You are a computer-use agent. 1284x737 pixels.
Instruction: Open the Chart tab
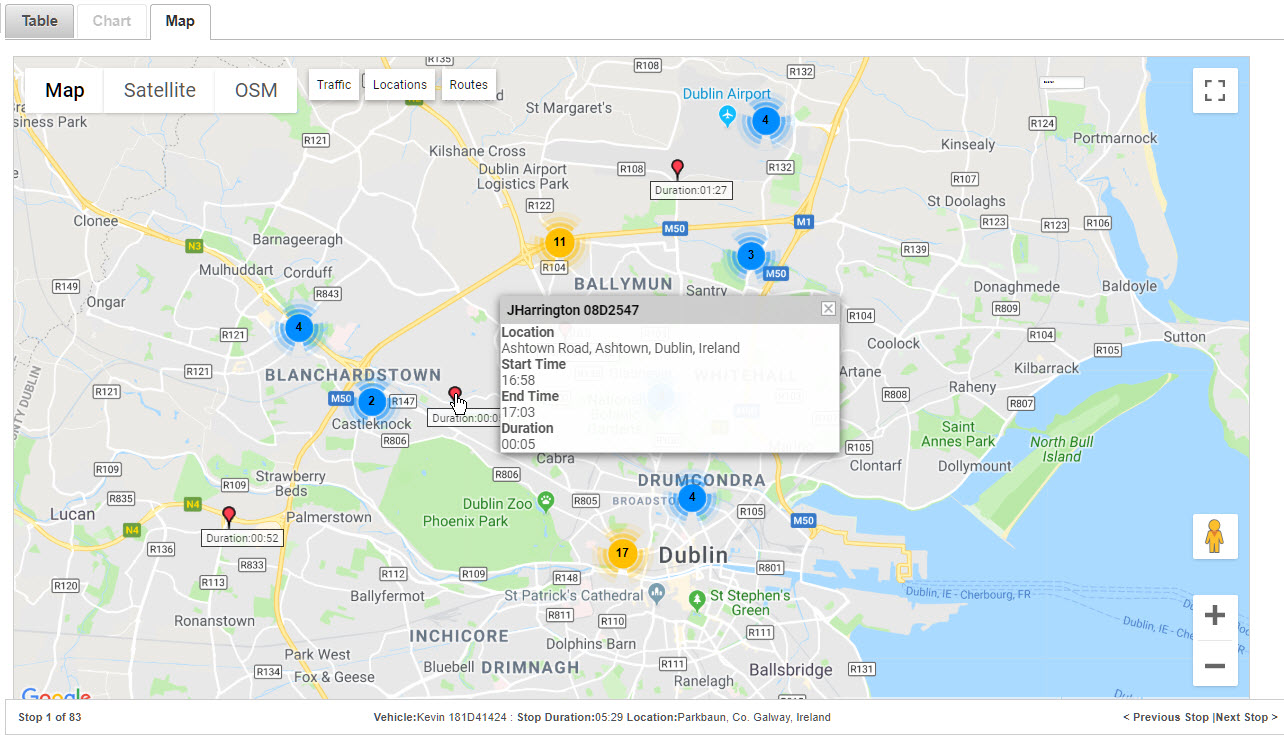click(x=112, y=21)
